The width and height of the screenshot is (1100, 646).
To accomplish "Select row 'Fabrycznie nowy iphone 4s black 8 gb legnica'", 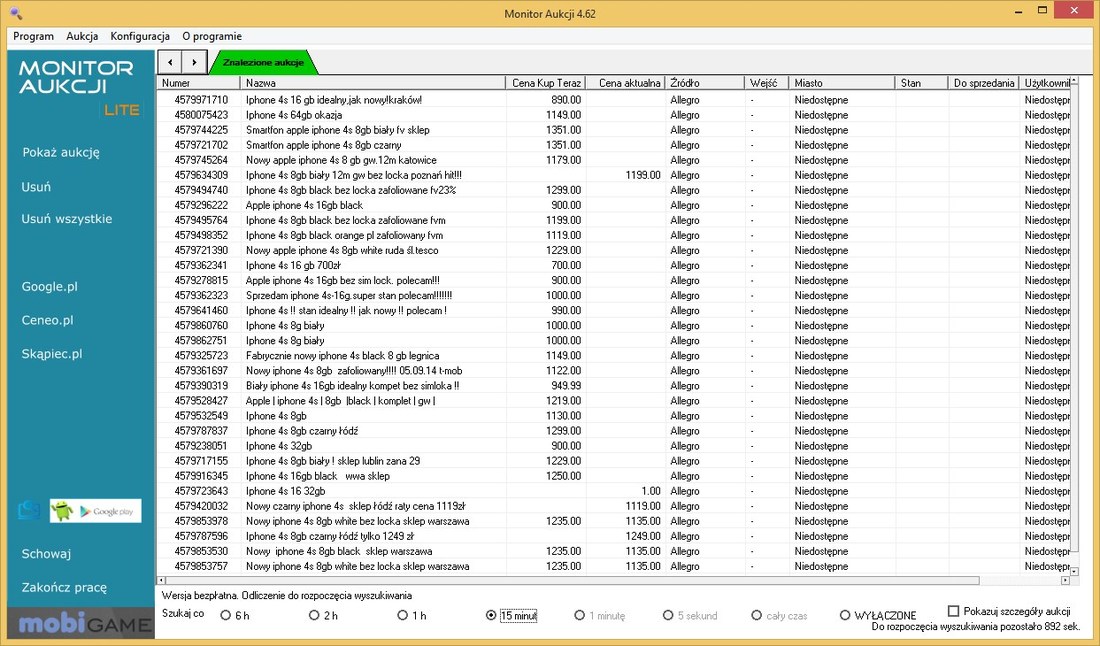I will point(614,356).
